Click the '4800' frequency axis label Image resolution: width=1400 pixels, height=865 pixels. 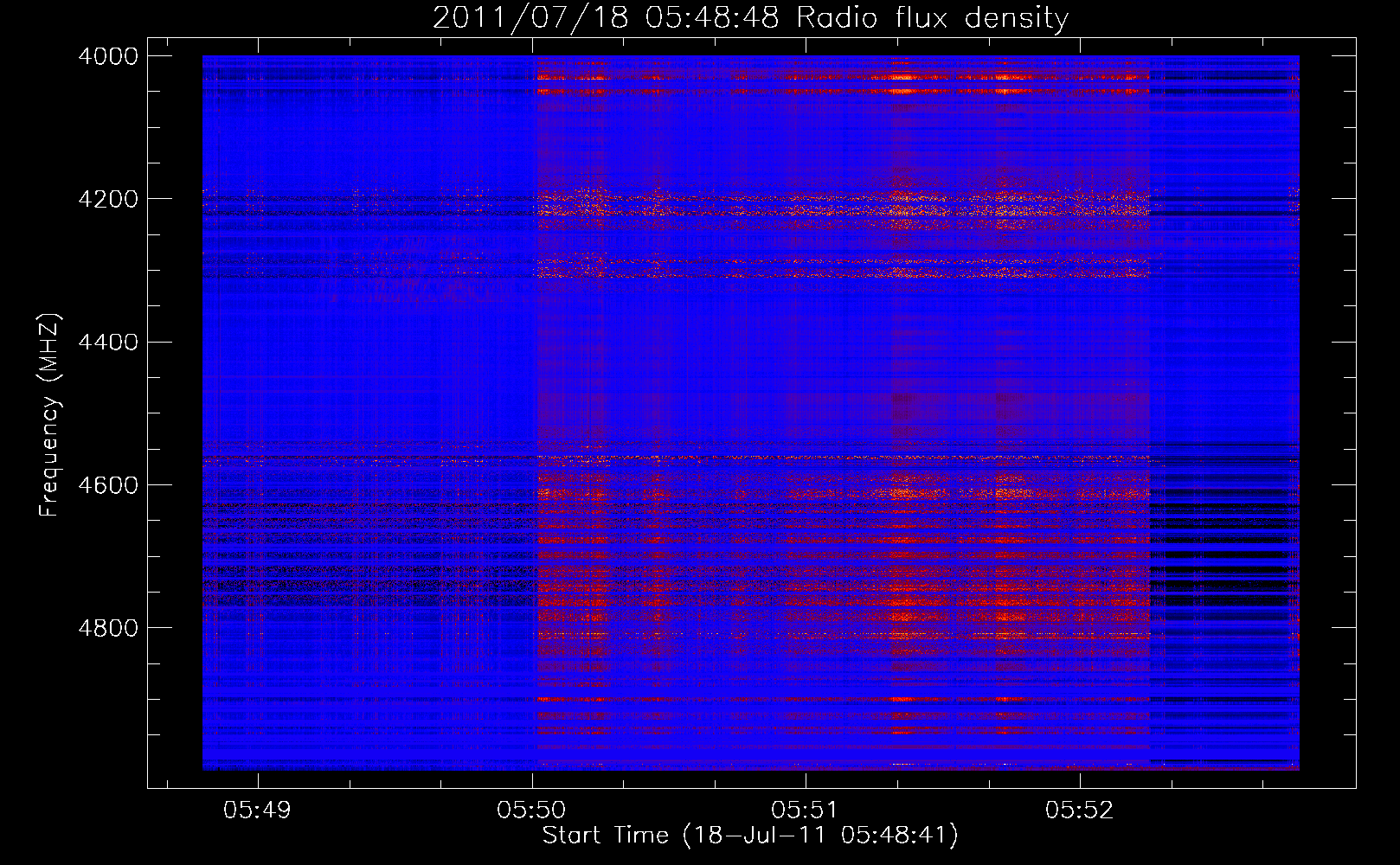[108, 628]
